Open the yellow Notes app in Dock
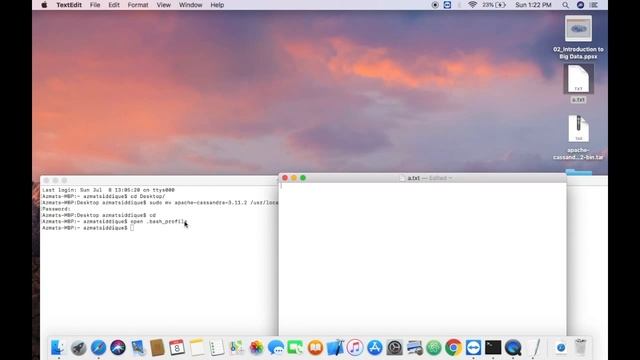 [197, 348]
